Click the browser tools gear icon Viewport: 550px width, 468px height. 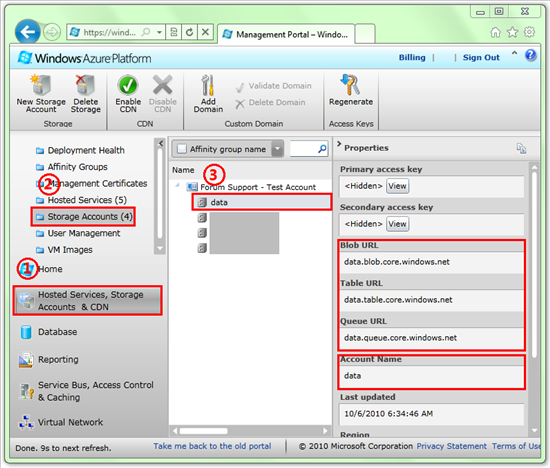pyautogui.click(x=529, y=32)
